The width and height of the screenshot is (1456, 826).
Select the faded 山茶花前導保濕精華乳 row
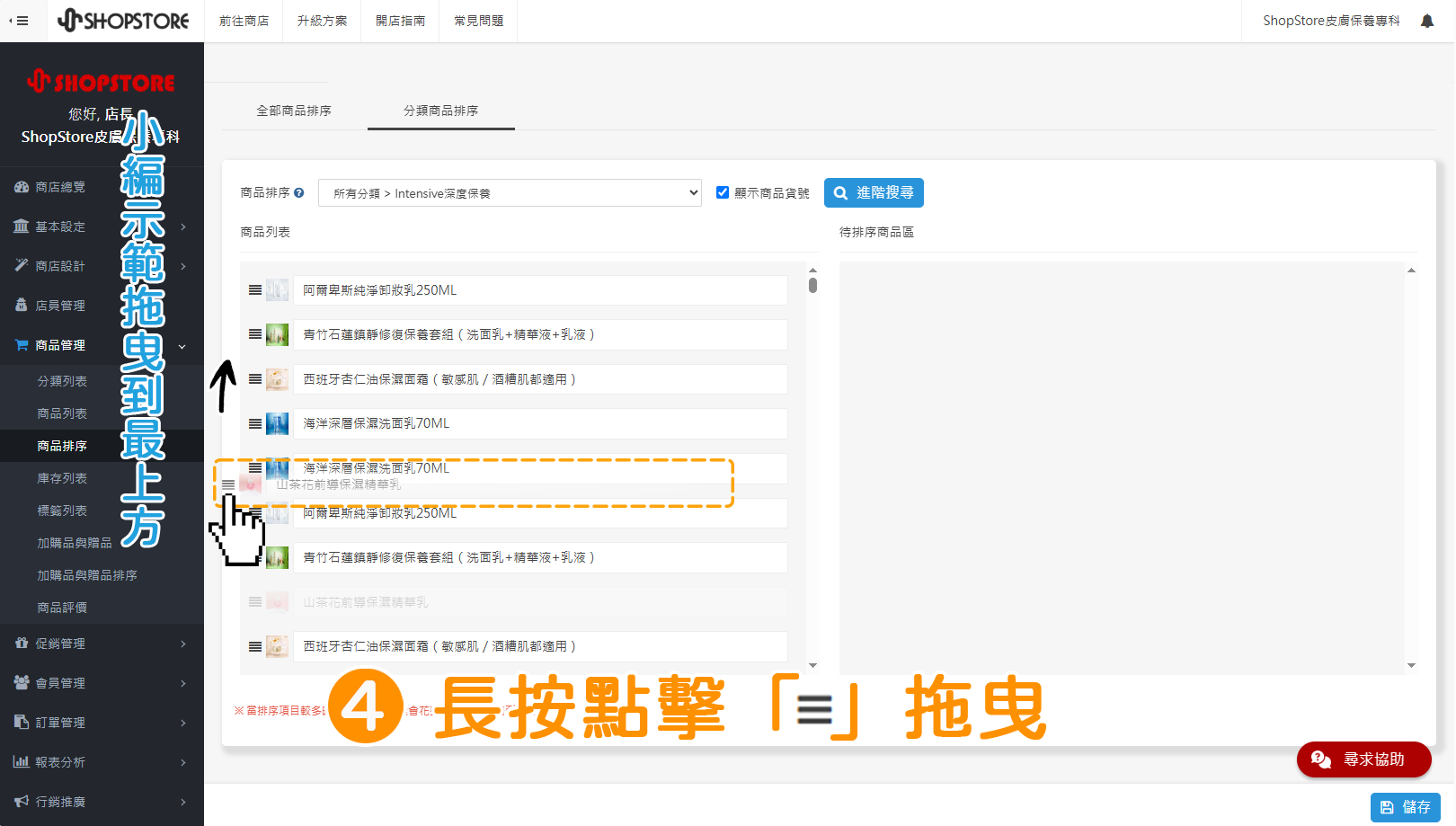click(540, 602)
